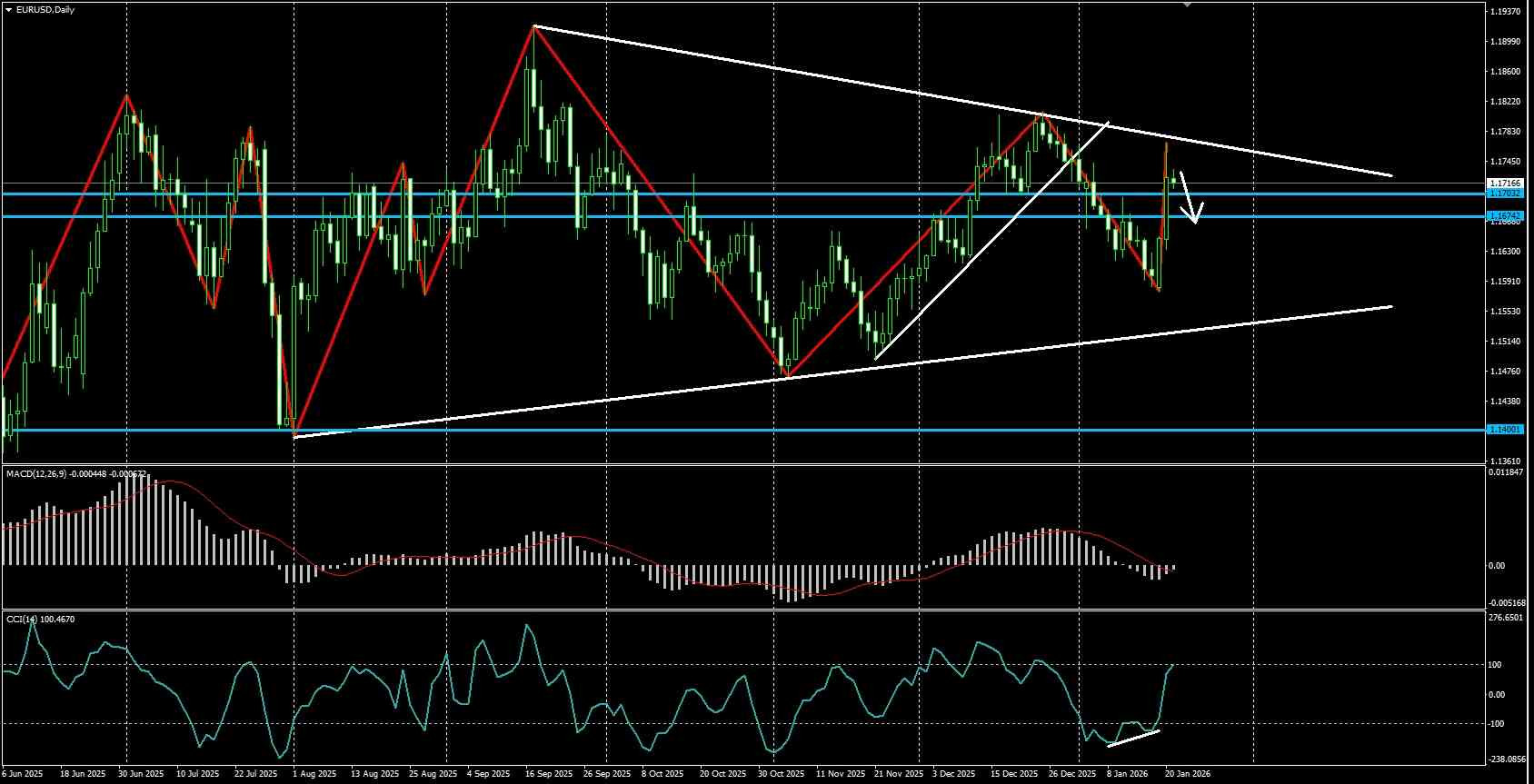Click the 22 Jul 2025 date label
Image resolution: width=1534 pixels, height=784 pixels.
pos(255,775)
